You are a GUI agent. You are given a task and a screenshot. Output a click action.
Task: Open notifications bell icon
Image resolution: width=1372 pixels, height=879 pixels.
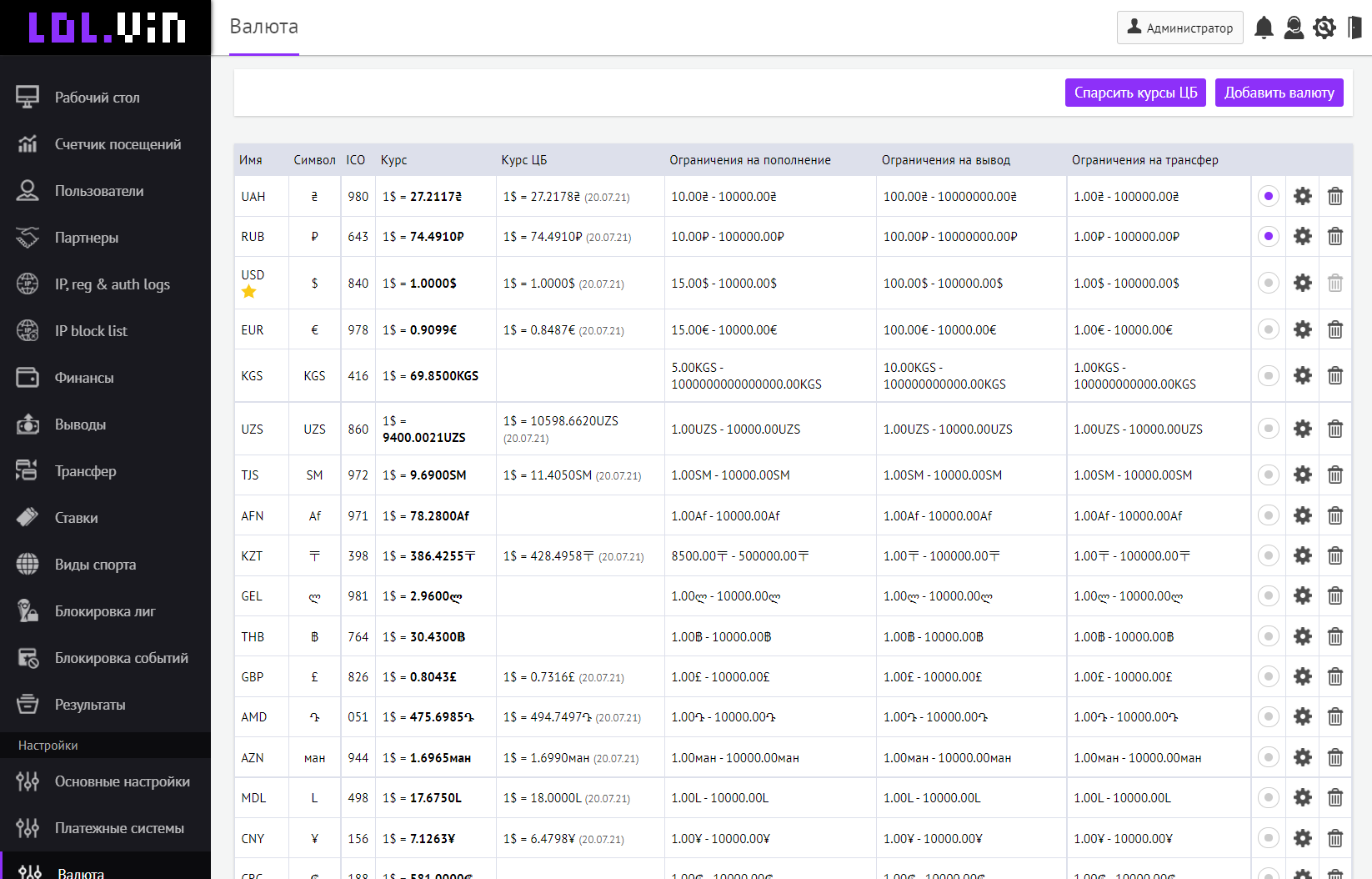click(1264, 28)
